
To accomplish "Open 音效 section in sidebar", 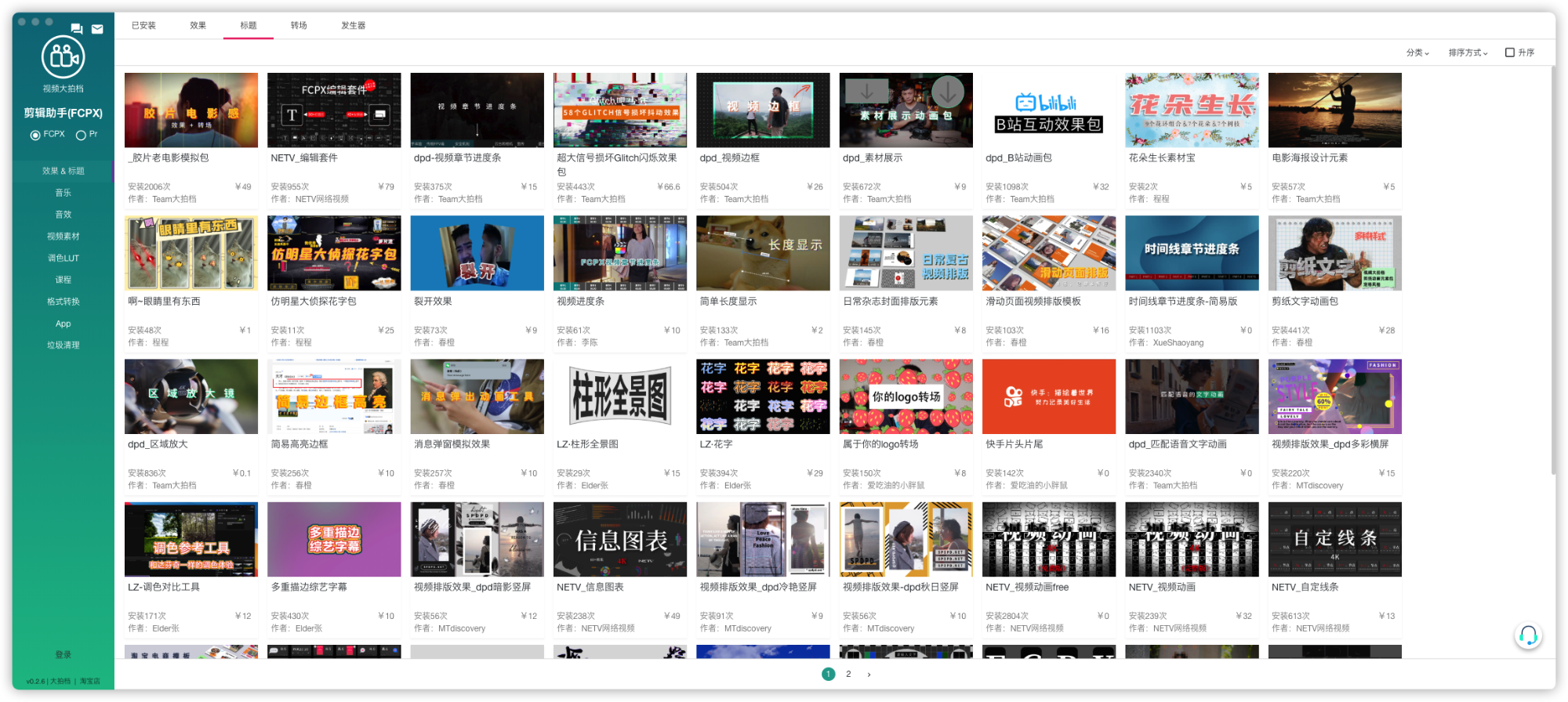I will coord(63,214).
